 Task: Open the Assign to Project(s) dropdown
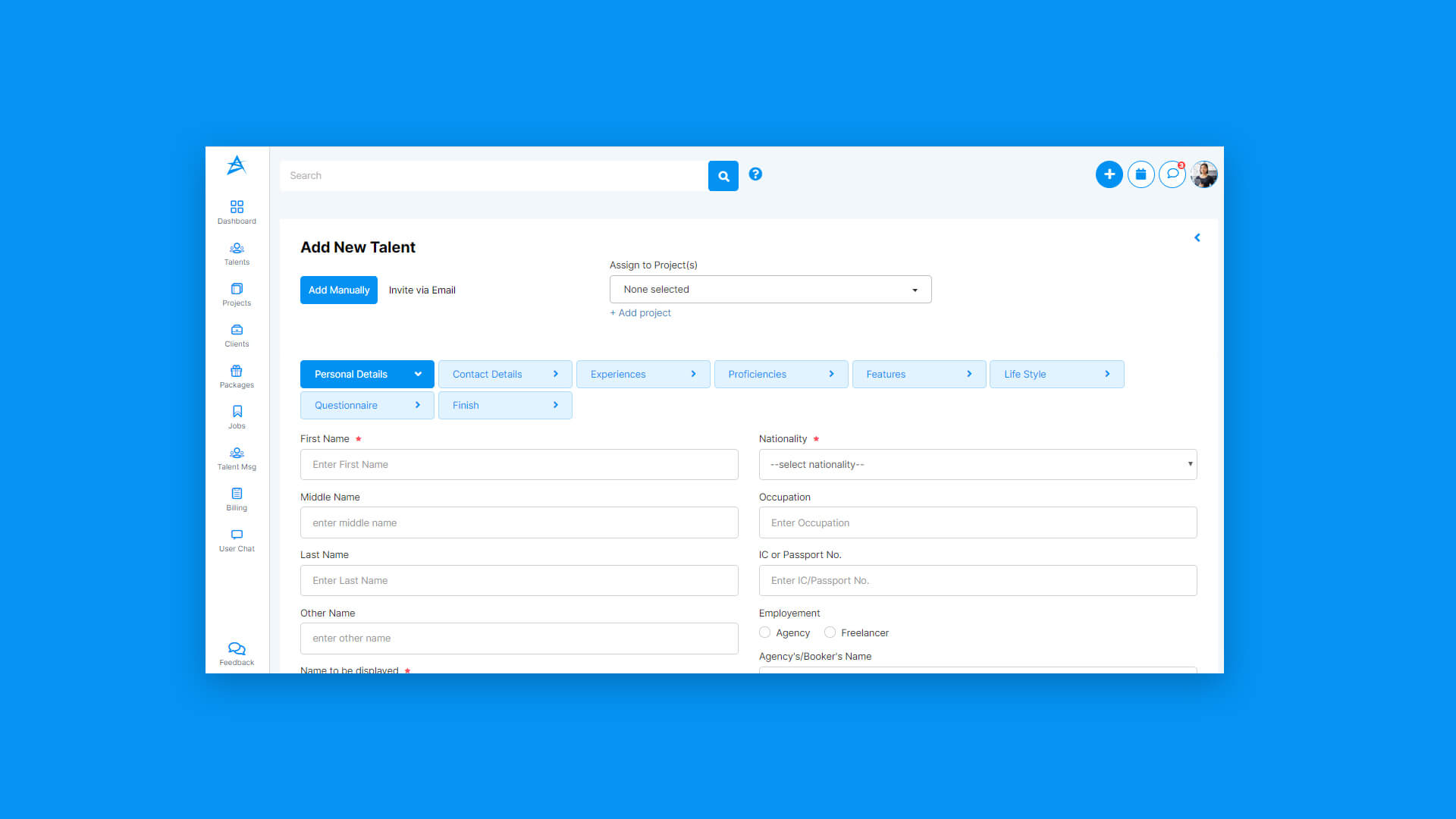point(770,290)
